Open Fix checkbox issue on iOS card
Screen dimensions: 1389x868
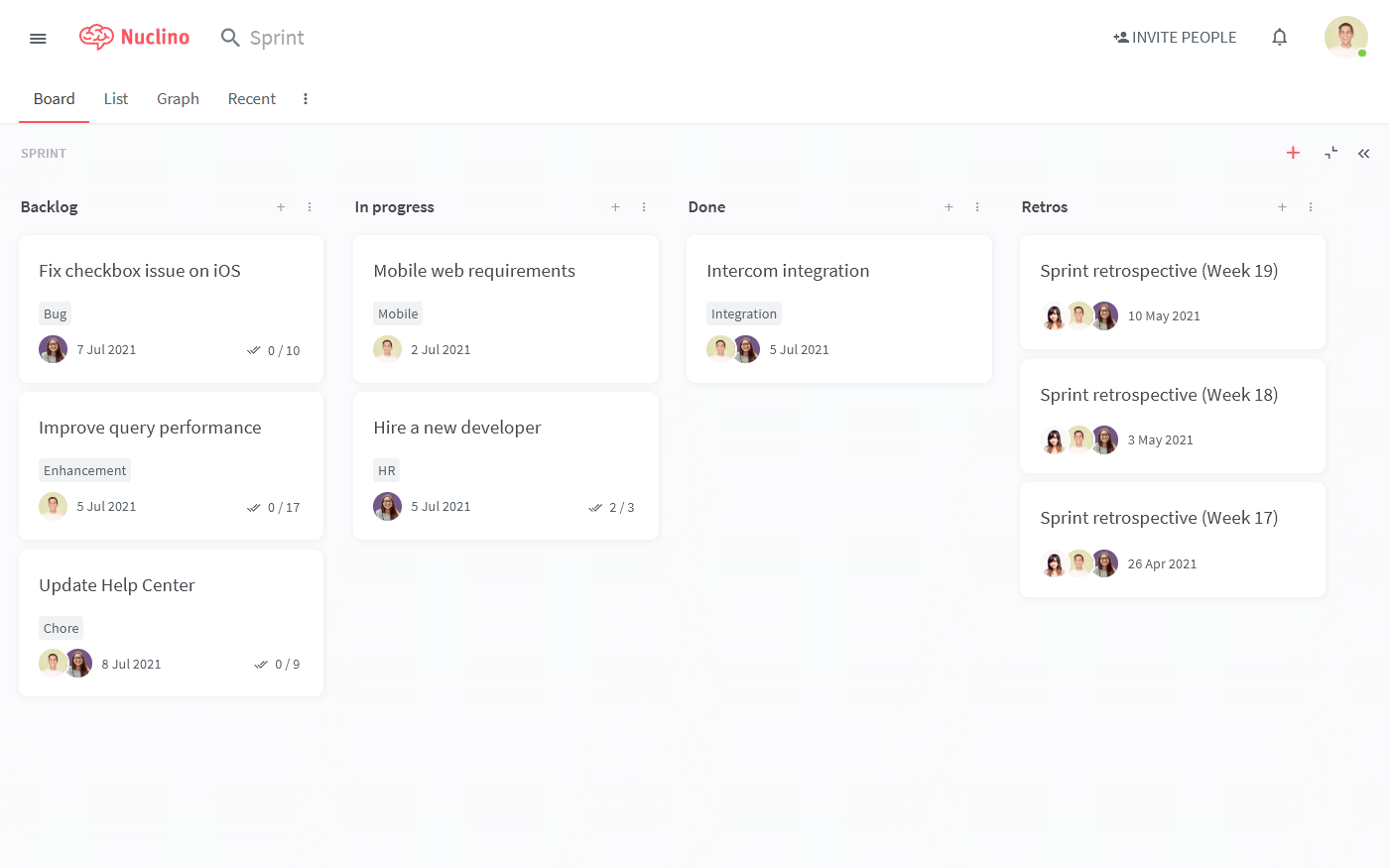pos(171,309)
